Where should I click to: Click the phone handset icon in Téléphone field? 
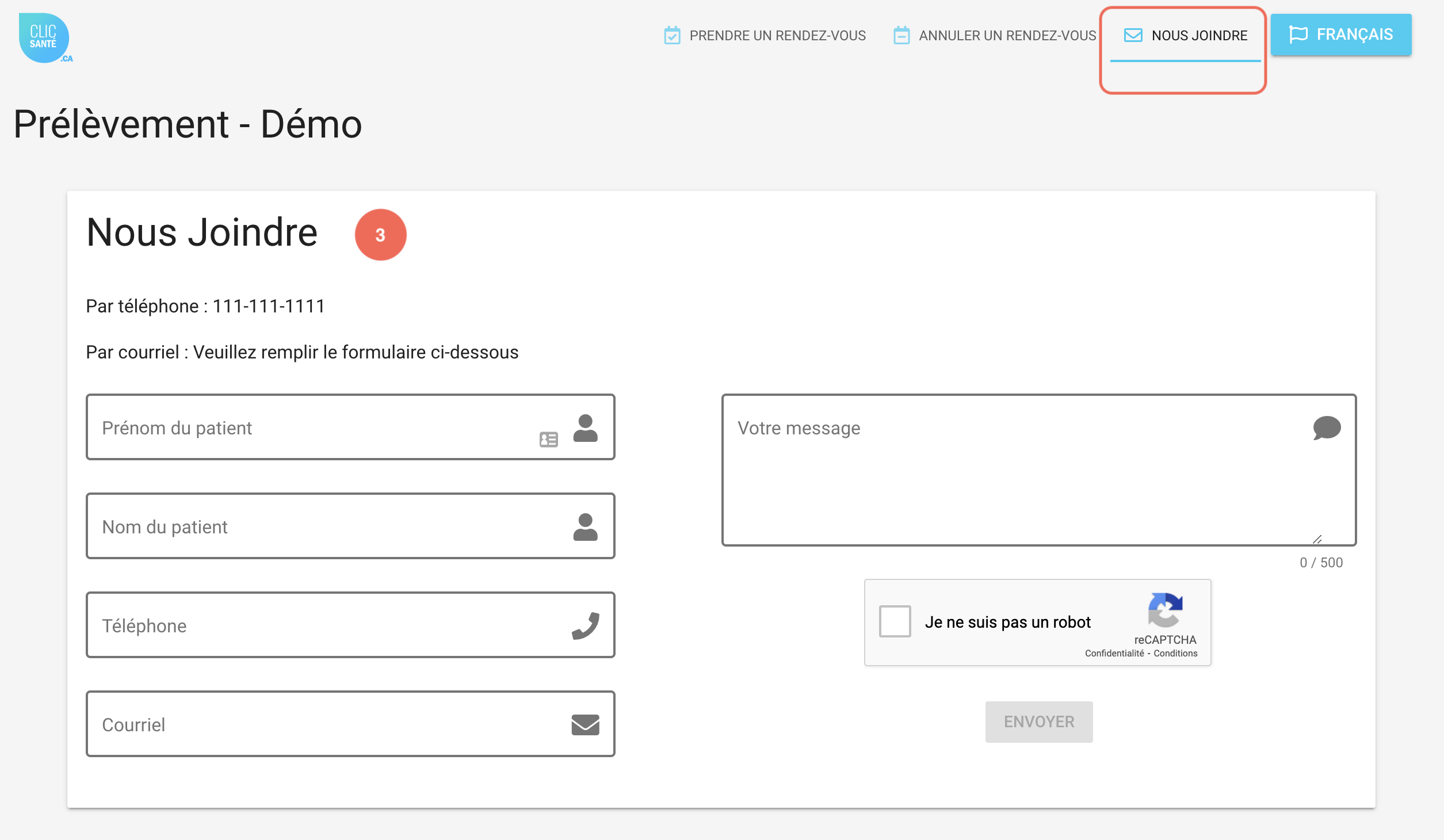[x=585, y=626]
